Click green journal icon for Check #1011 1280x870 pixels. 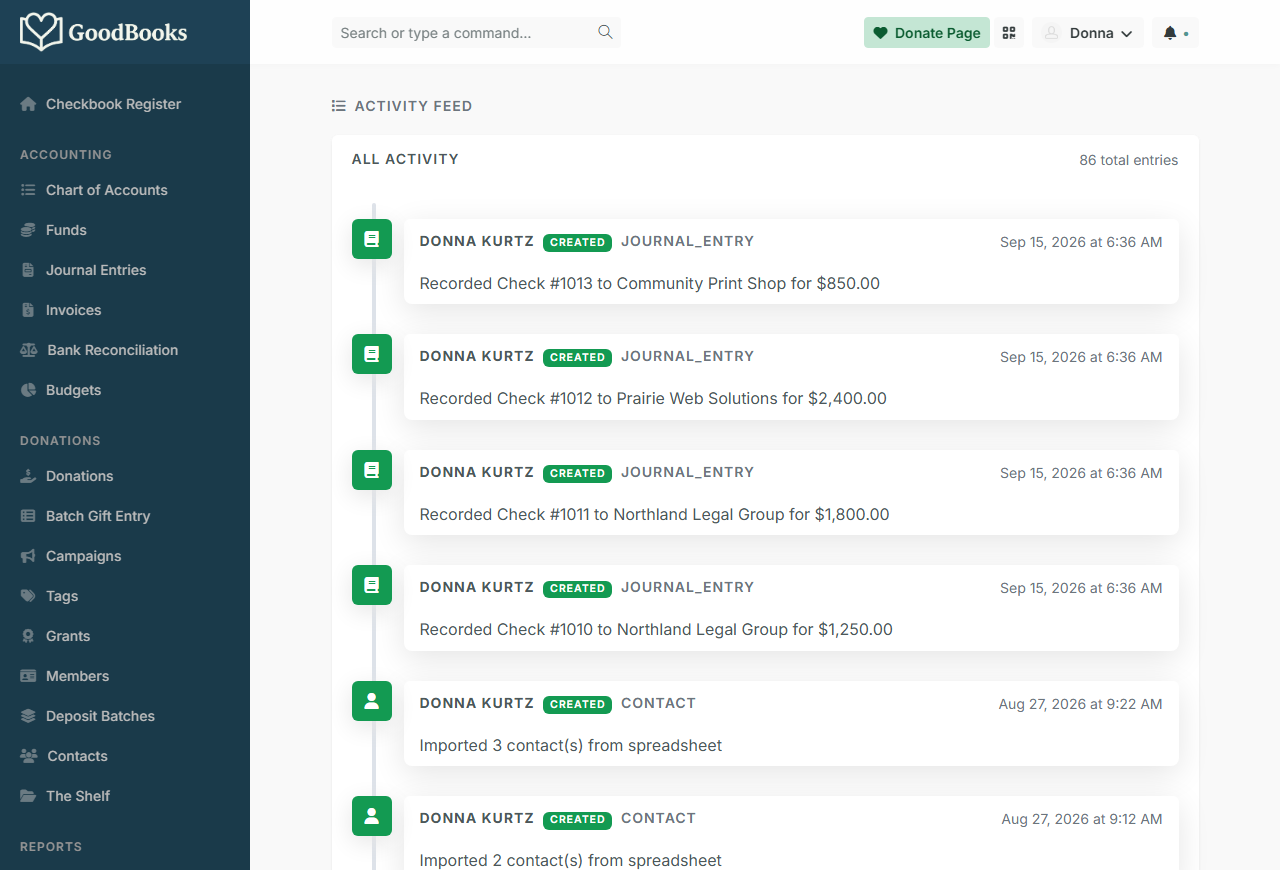coord(372,470)
